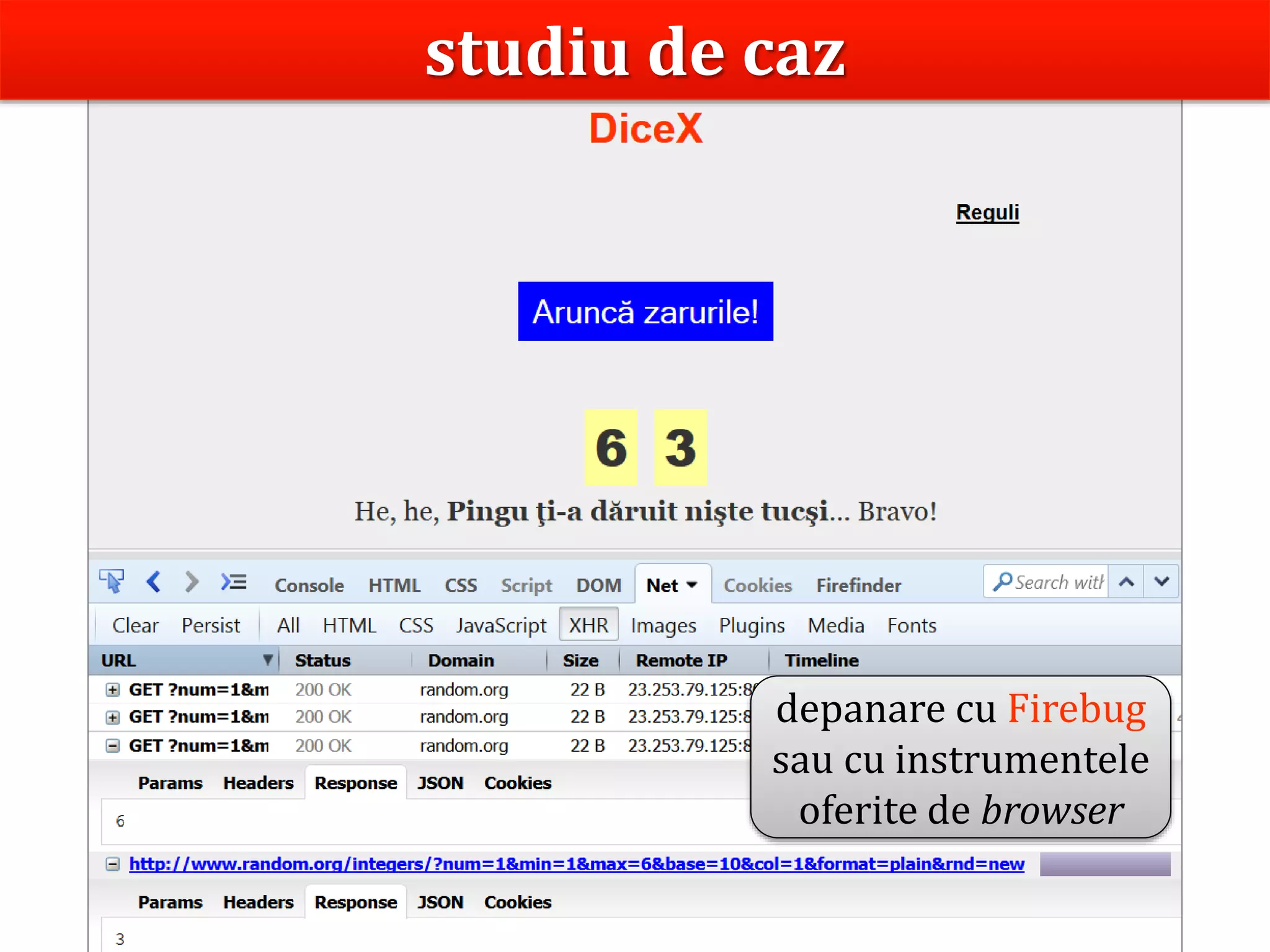This screenshot has height=952, width=1270.
Task: Select Response tab showing value 6
Action: [356, 783]
